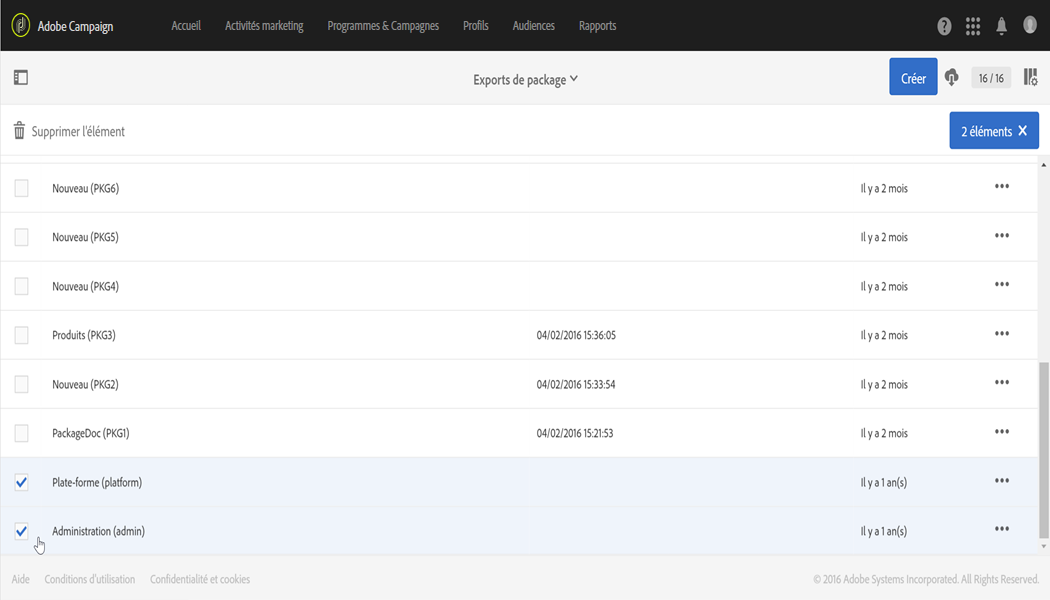Screen dimensions: 1050x600
Task: Open the Audiences menu
Action: 534,25
